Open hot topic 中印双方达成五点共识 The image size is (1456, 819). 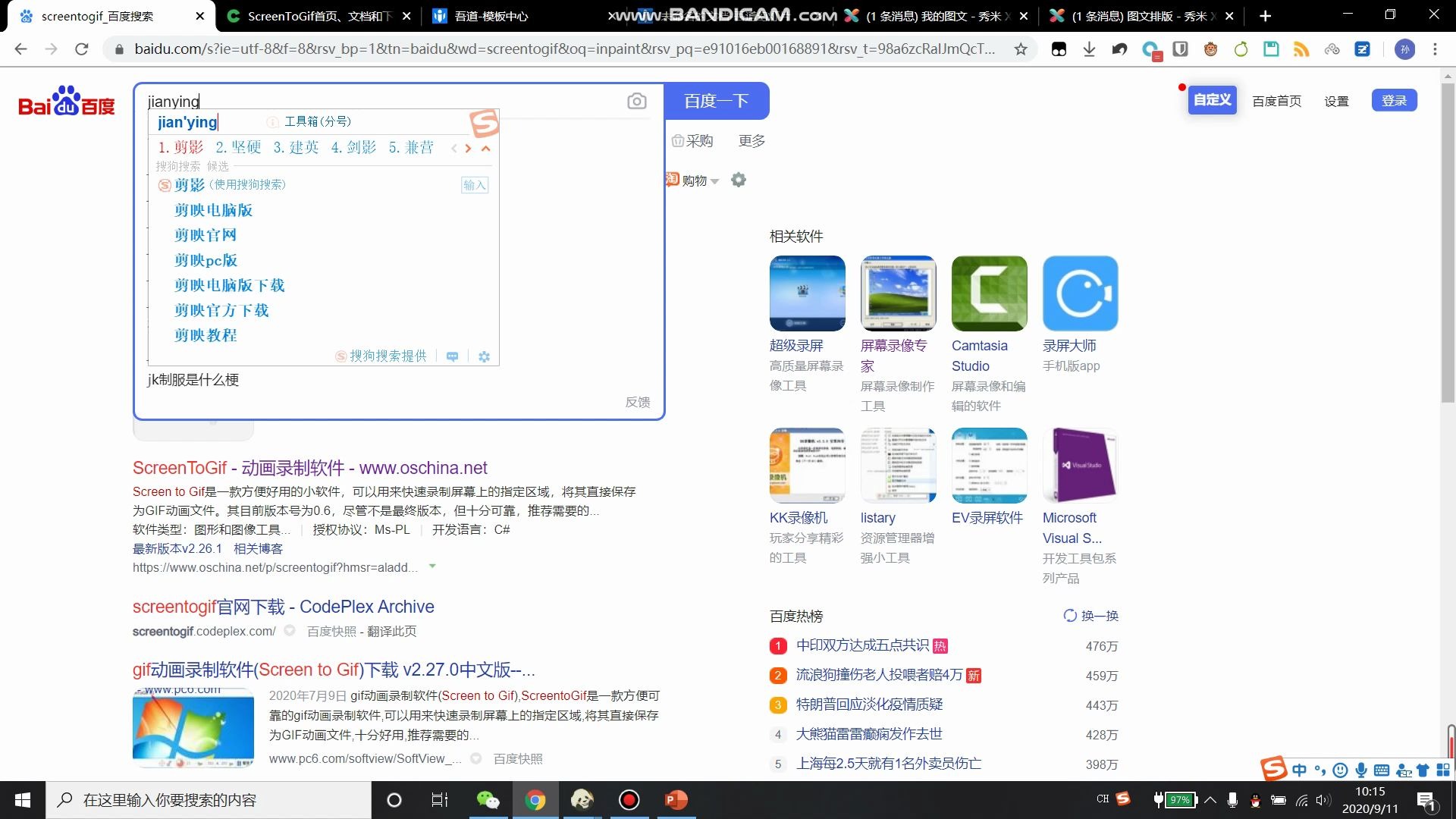point(862,645)
